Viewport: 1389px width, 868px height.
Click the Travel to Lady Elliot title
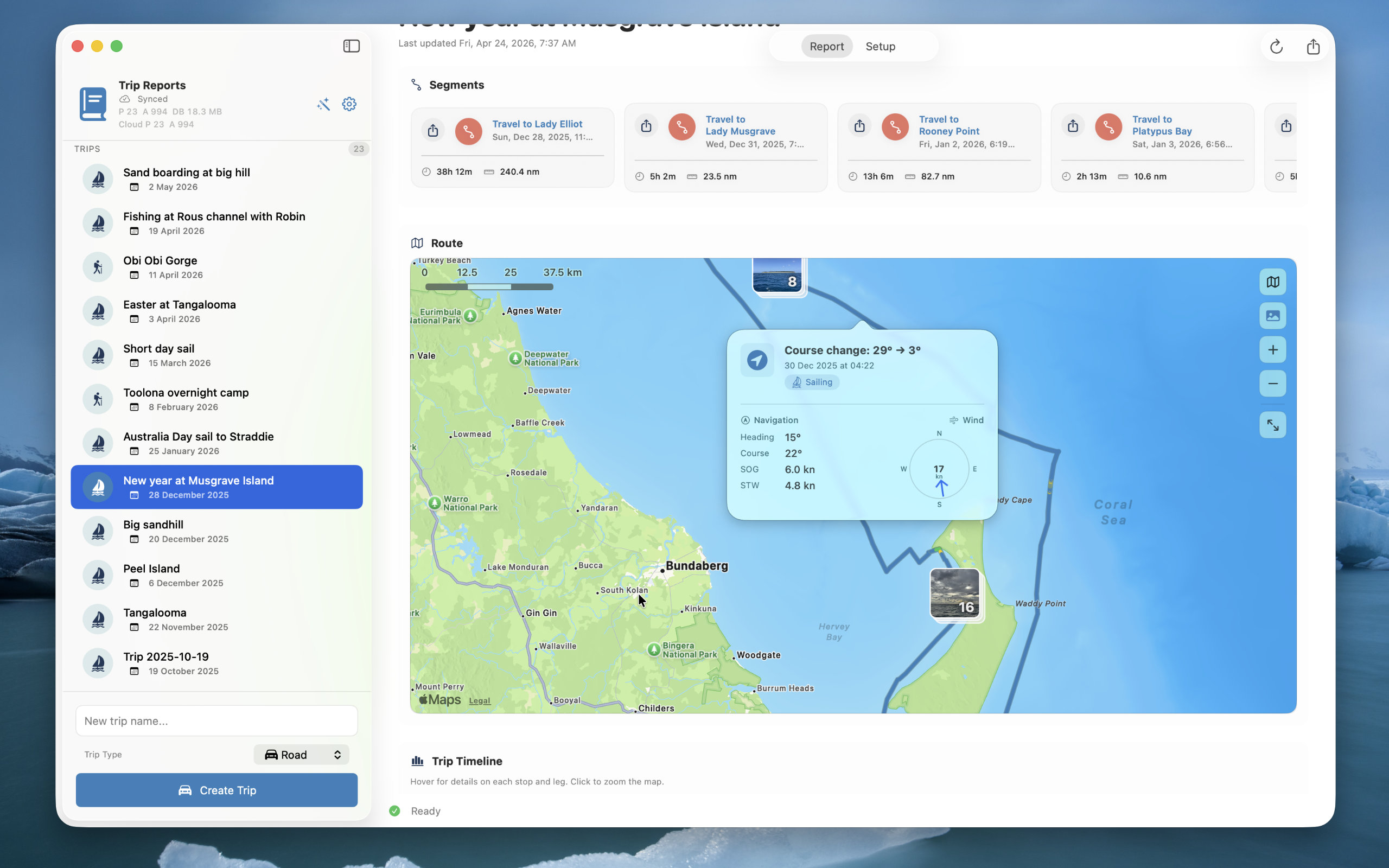click(x=537, y=124)
